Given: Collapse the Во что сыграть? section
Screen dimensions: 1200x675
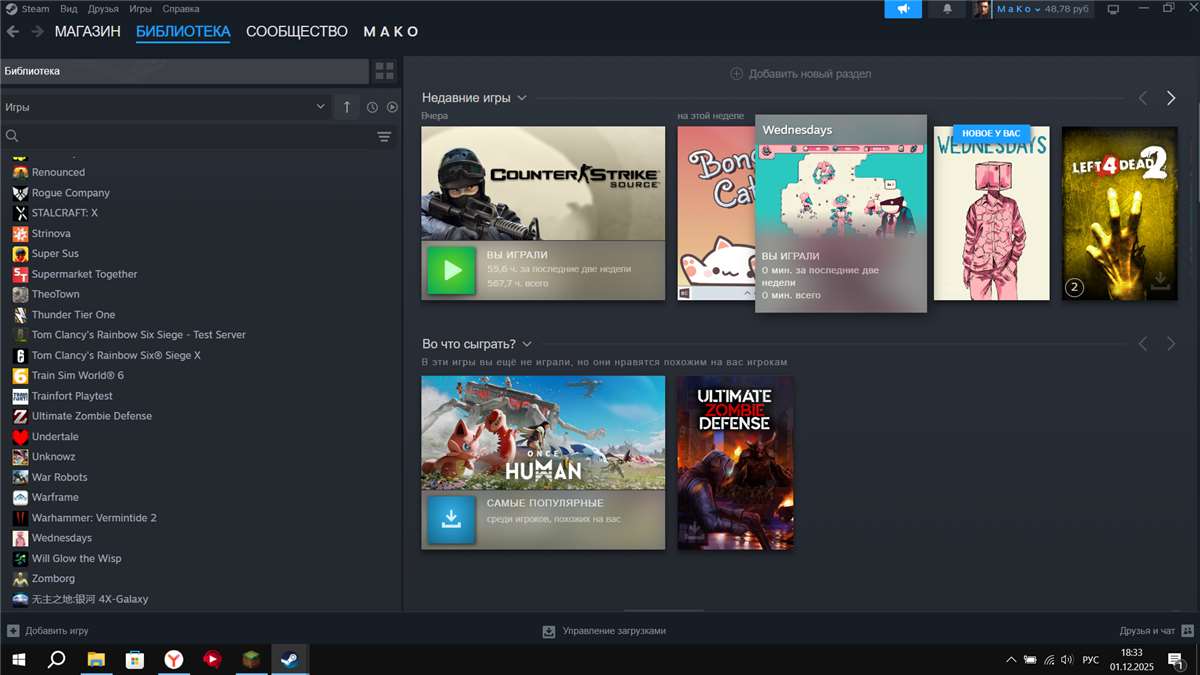Looking at the screenshot, I should tap(527, 343).
